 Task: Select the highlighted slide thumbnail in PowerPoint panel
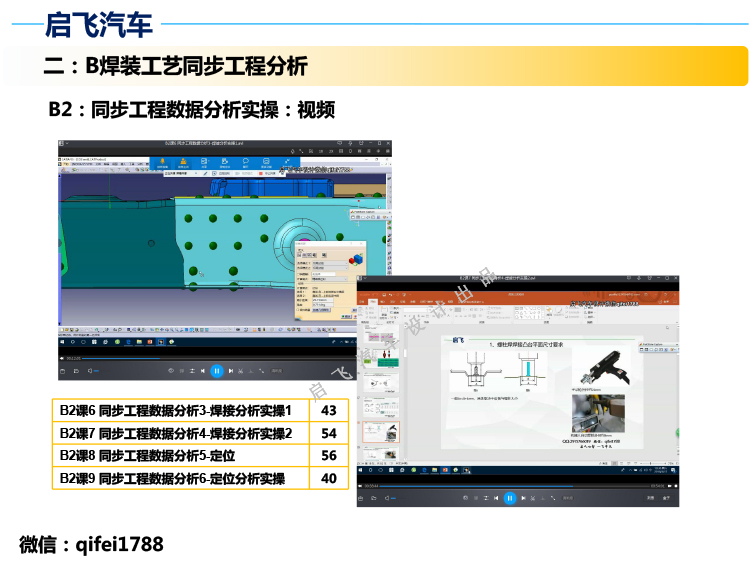tap(381, 432)
